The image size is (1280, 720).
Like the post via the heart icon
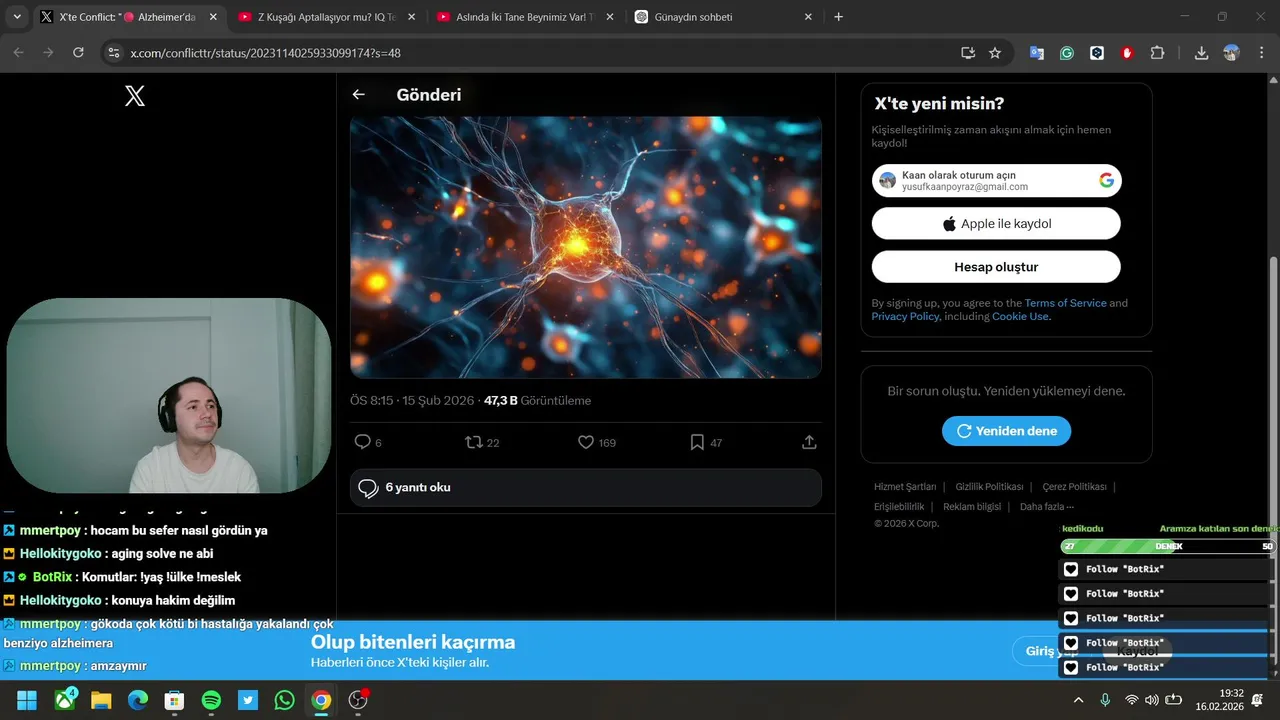tap(586, 442)
